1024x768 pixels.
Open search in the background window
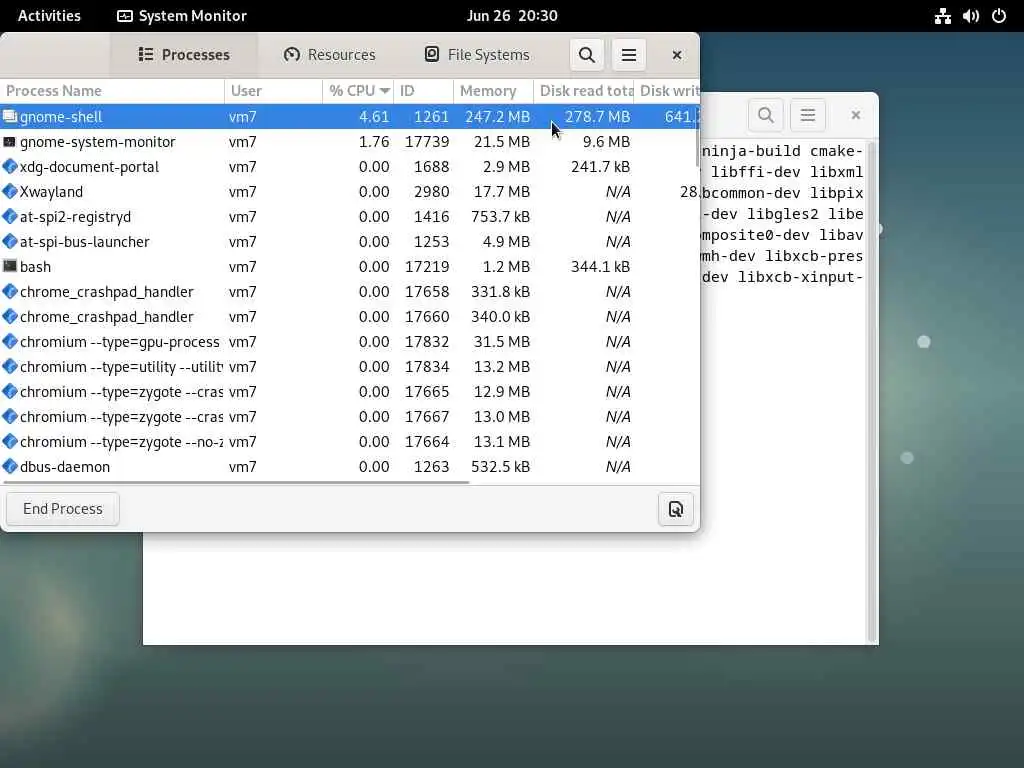[x=765, y=116]
